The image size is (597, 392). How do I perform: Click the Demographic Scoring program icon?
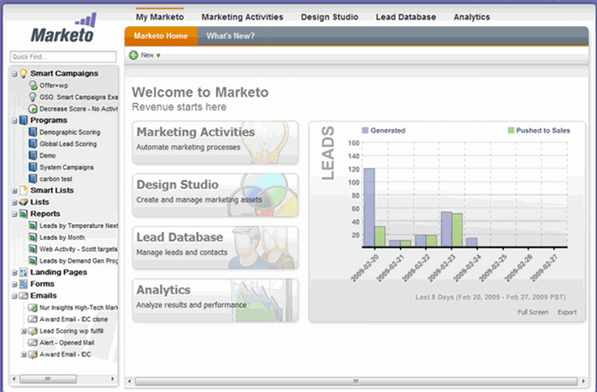(33, 132)
